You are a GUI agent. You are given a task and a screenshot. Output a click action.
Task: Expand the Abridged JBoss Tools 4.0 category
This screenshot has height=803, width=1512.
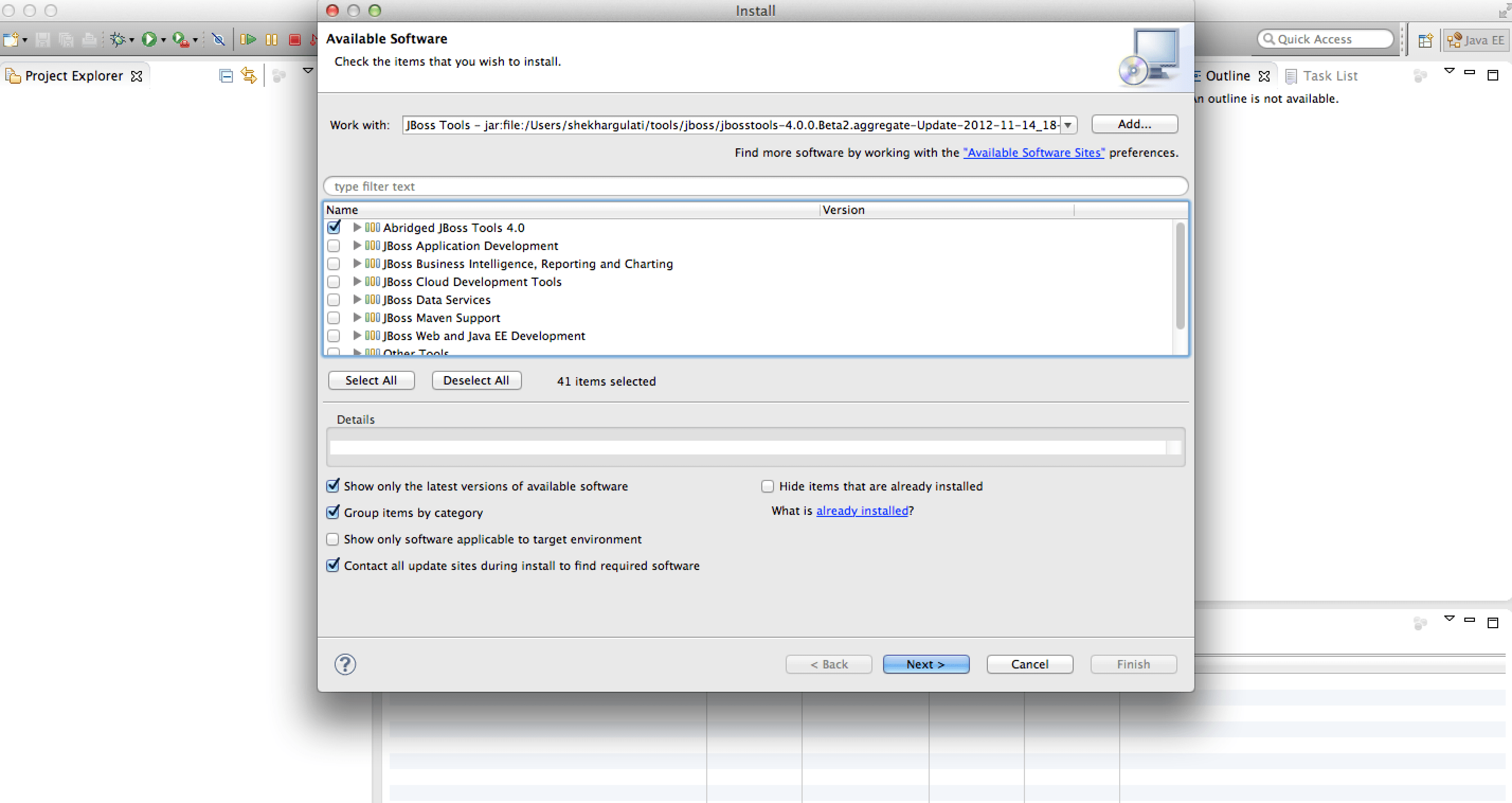click(357, 227)
